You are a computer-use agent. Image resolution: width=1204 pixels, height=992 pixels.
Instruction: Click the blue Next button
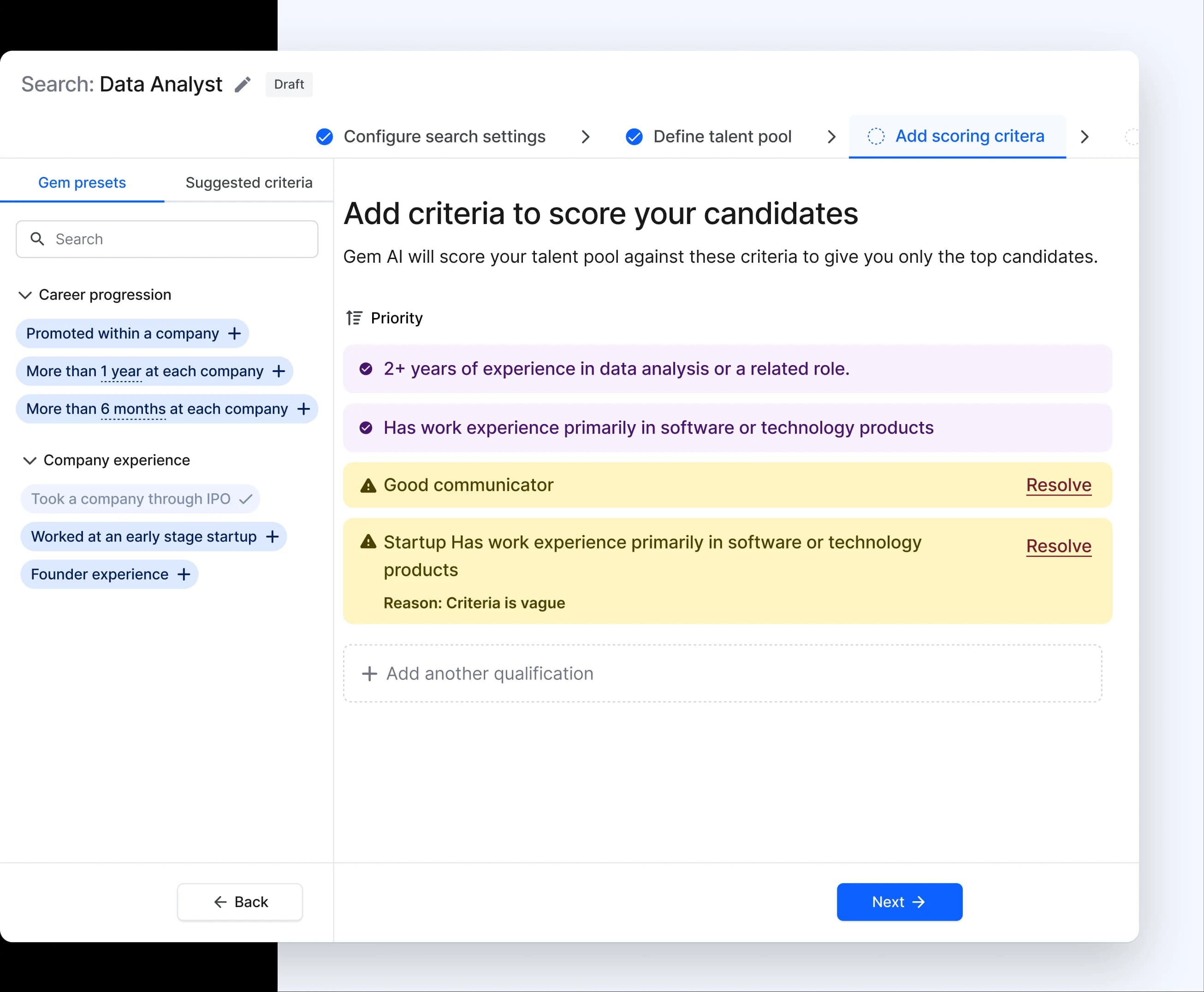pos(899,902)
